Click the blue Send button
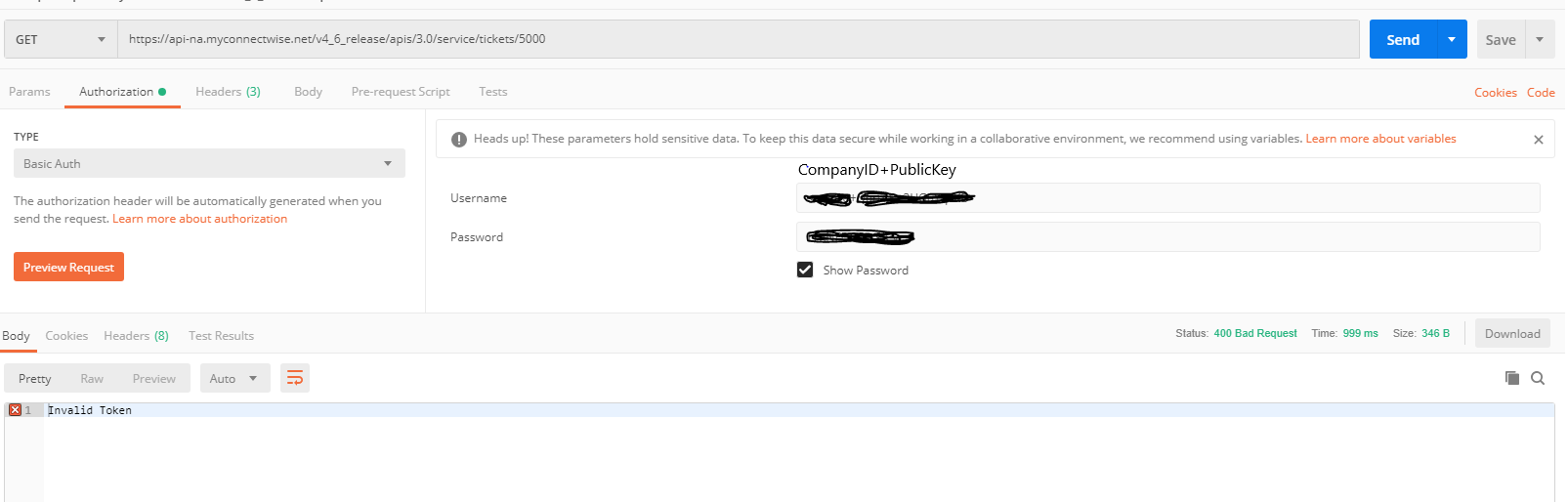 click(x=1403, y=39)
